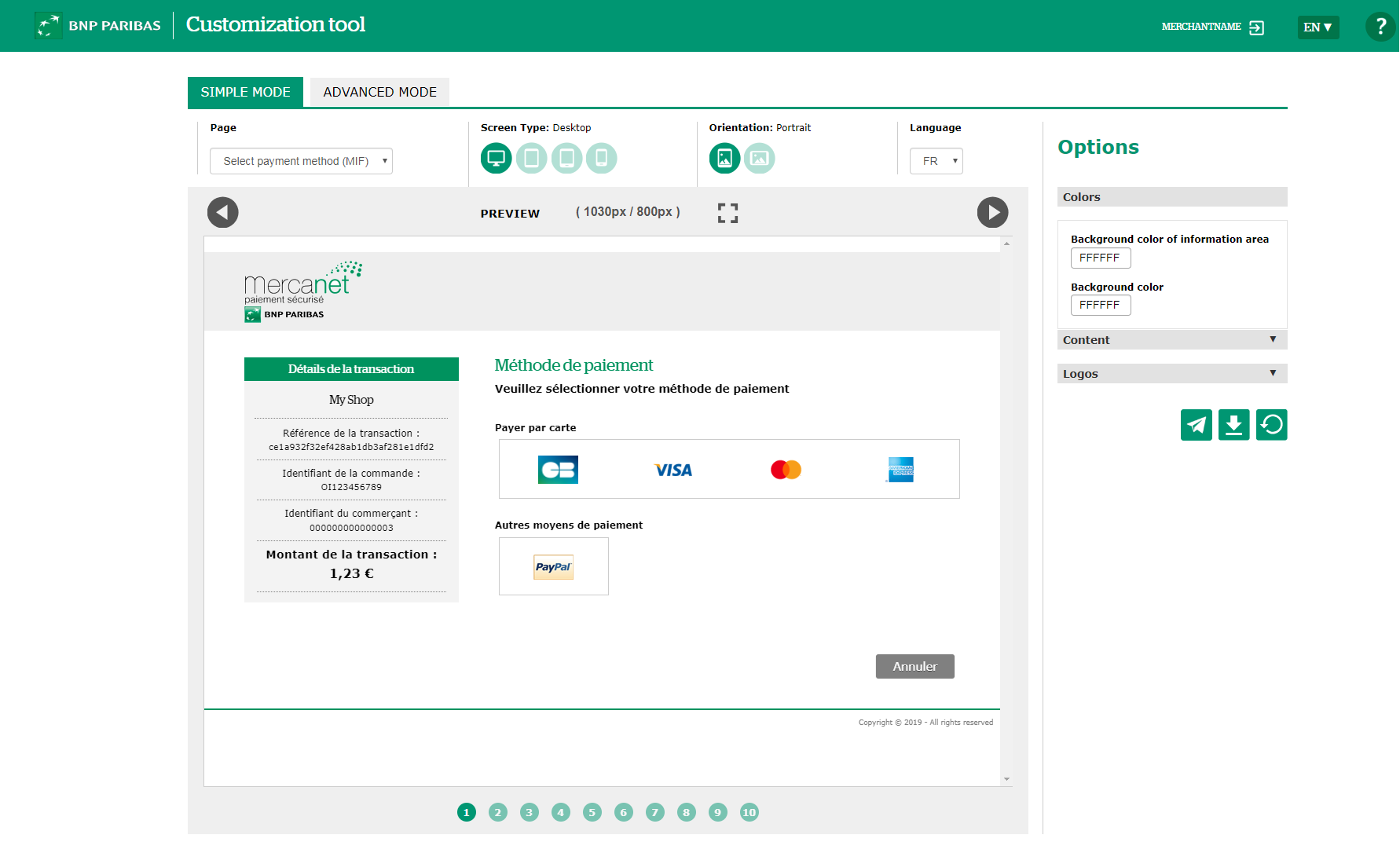The image size is (1400, 853).
Task: Click the merchant logout icon
Action: coord(1257,27)
